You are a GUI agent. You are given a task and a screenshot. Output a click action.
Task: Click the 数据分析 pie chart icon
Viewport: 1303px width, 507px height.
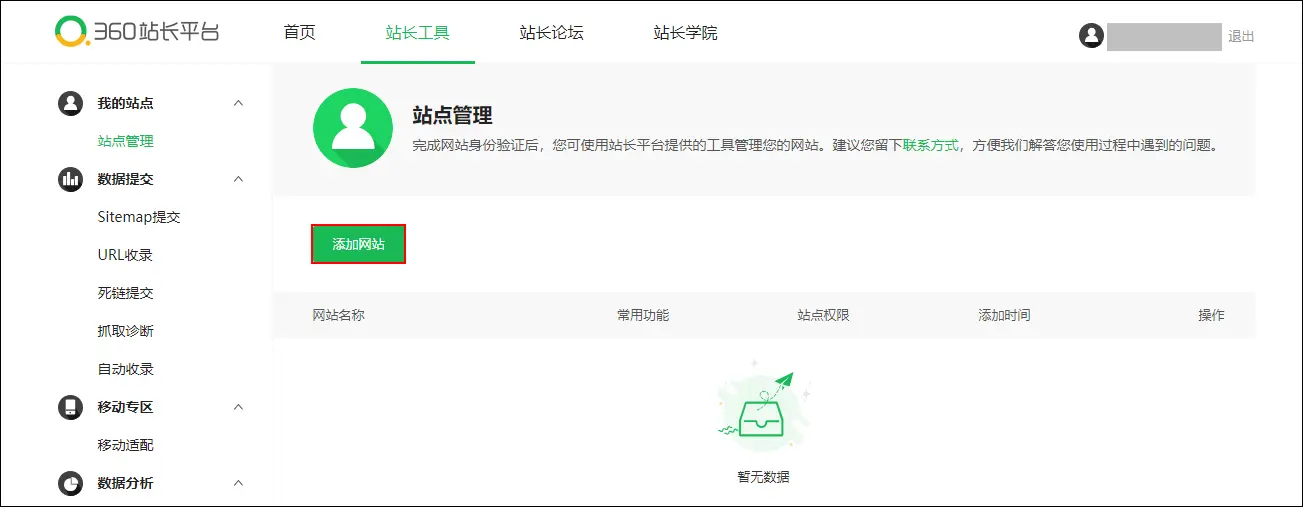tap(70, 483)
